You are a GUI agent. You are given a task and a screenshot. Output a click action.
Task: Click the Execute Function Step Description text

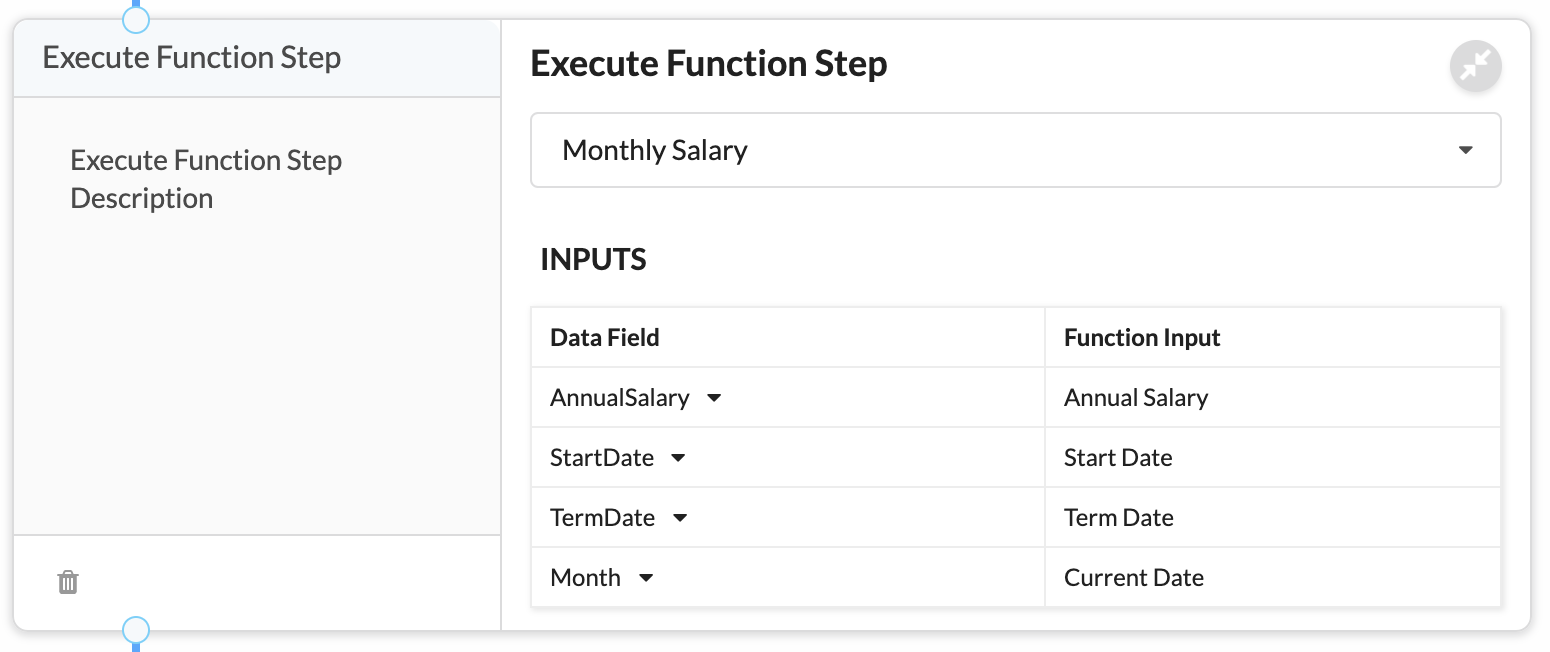(x=206, y=179)
